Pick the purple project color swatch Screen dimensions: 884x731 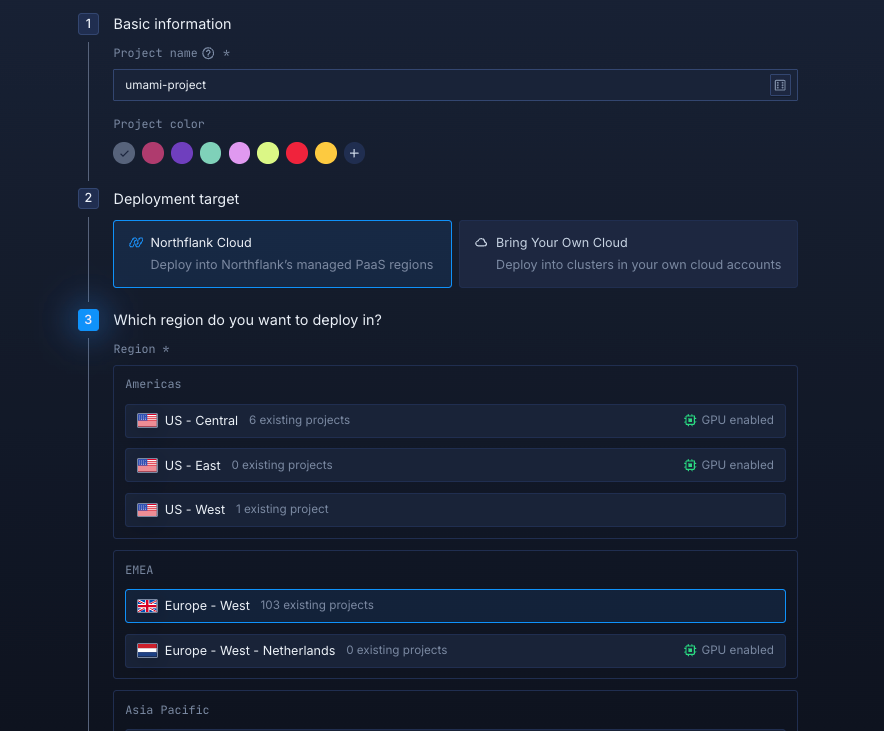[x=181, y=153]
